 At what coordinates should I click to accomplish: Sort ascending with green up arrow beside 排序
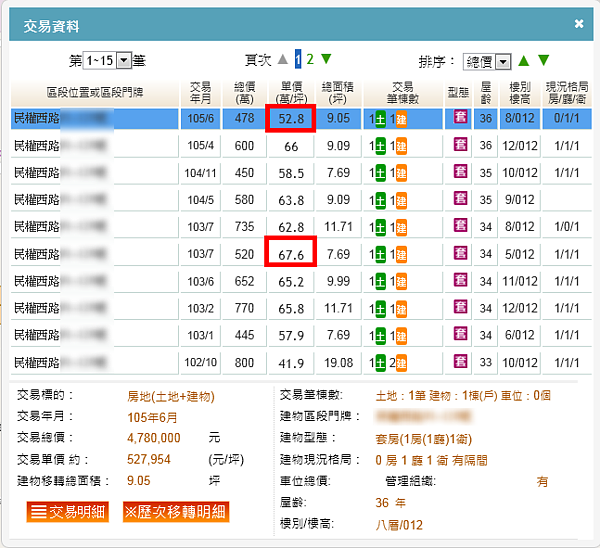pos(523,60)
